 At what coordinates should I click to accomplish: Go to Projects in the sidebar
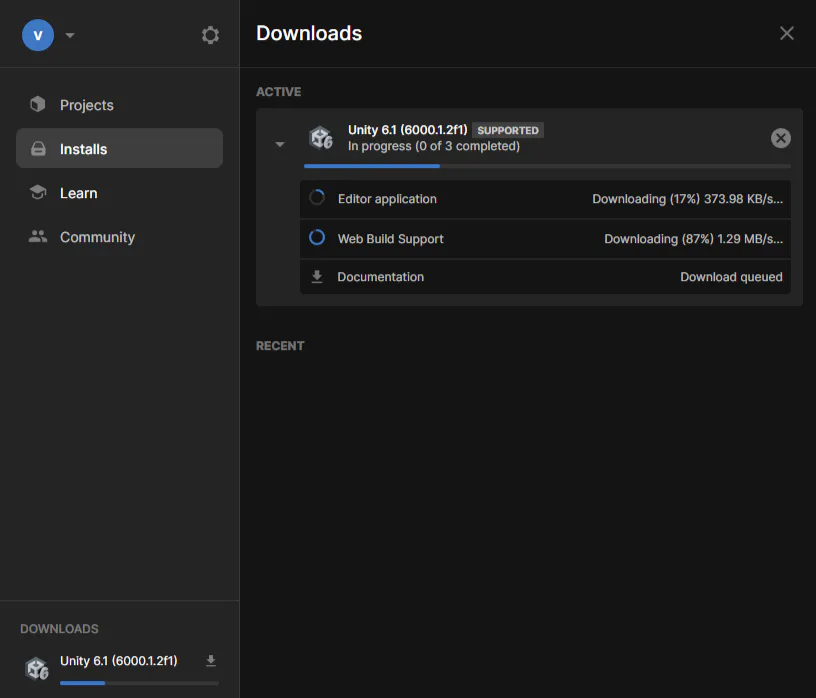pos(119,105)
